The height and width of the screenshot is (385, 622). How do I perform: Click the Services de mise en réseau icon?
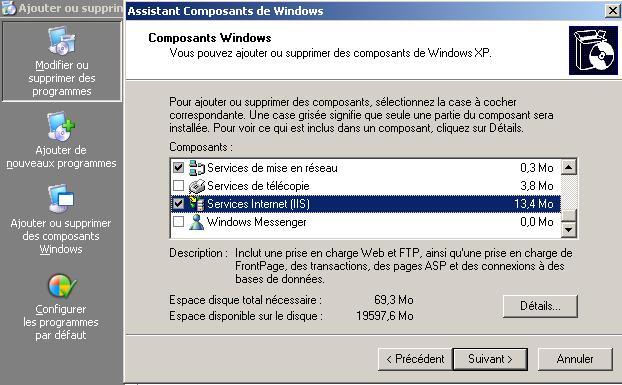[197, 168]
